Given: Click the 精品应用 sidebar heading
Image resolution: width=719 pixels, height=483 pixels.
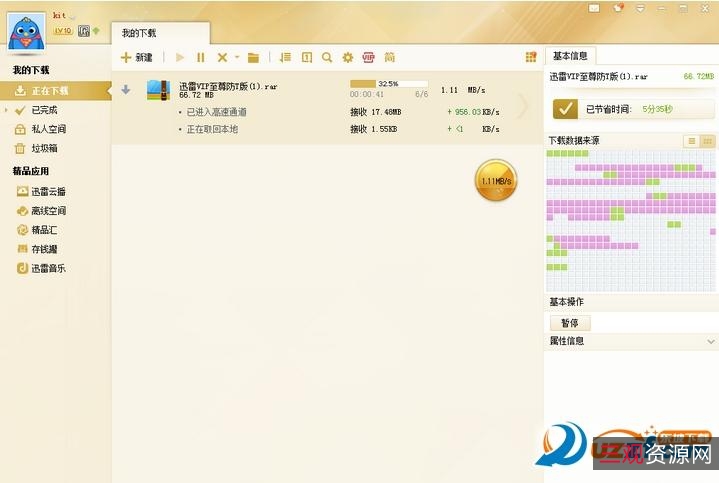Looking at the screenshot, I should (x=31, y=171).
